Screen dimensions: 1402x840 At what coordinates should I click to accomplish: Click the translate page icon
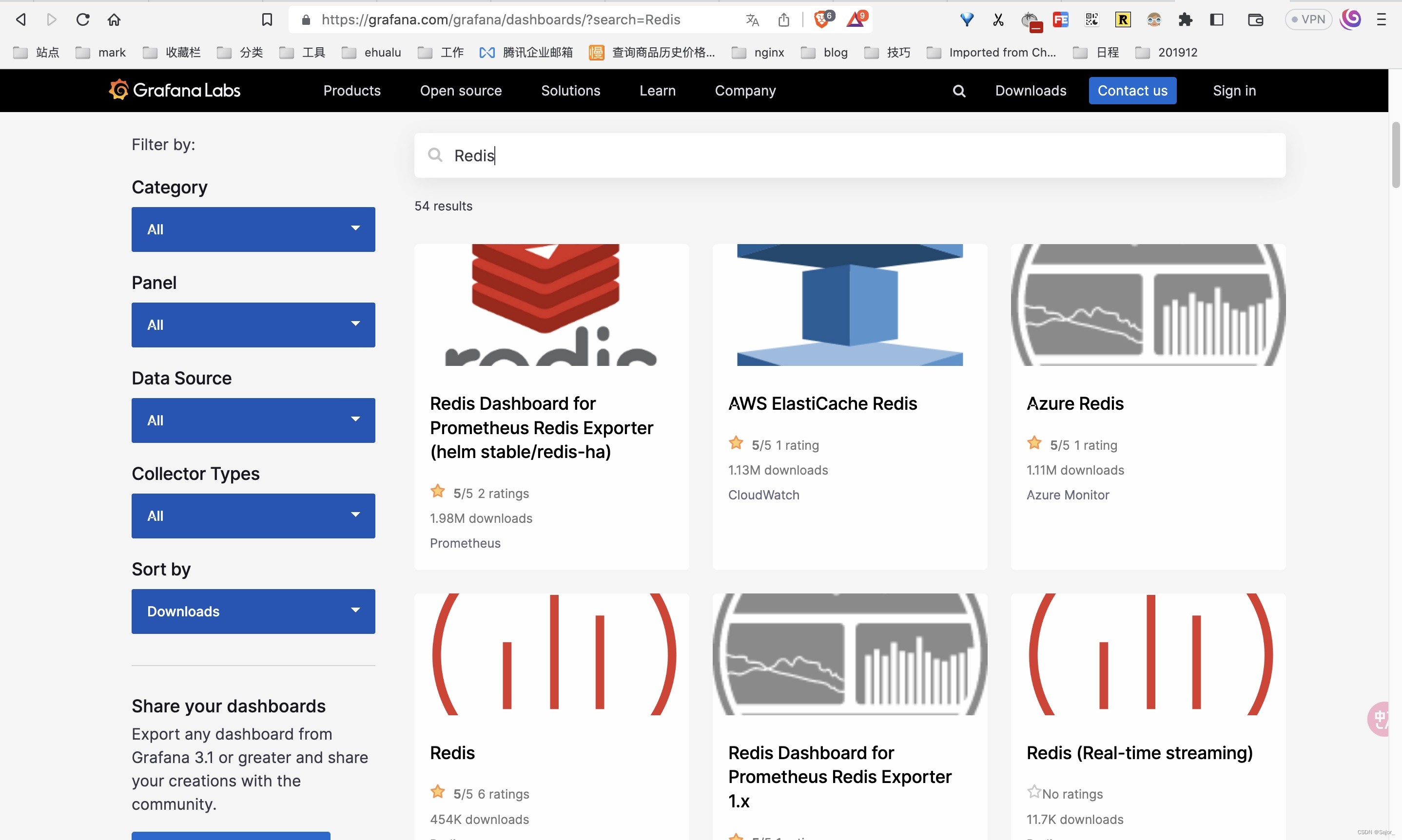(752, 20)
